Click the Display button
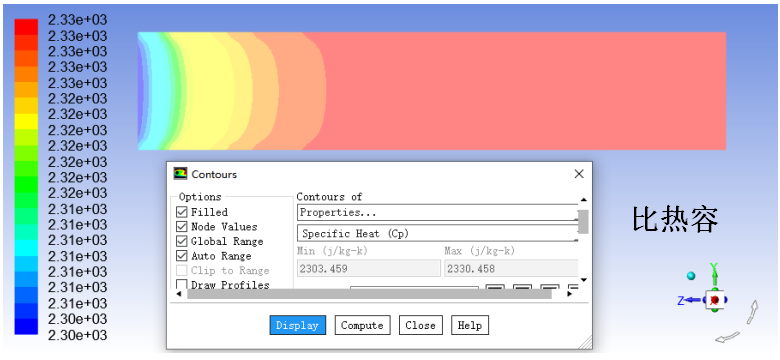 (x=297, y=325)
